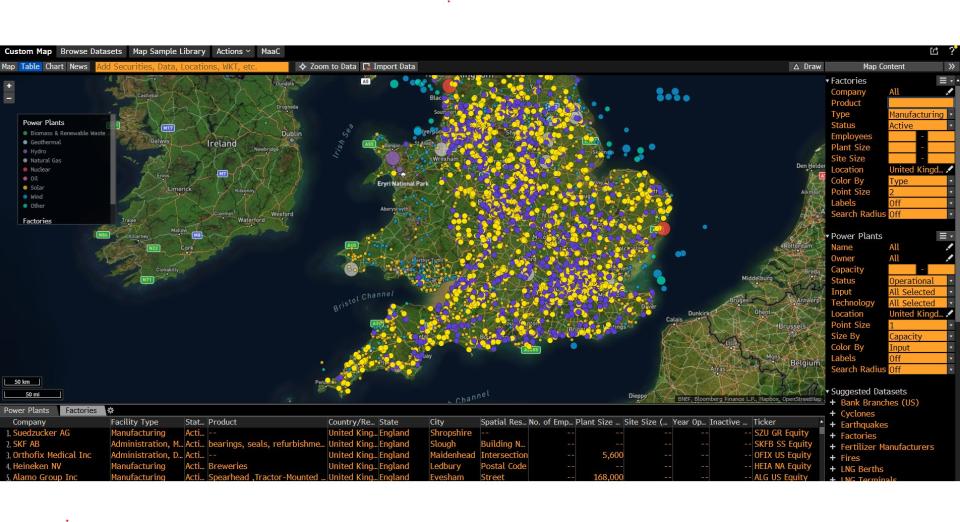Edit the Factories Company filter with pencil
The image size is (960, 522).
(950, 92)
